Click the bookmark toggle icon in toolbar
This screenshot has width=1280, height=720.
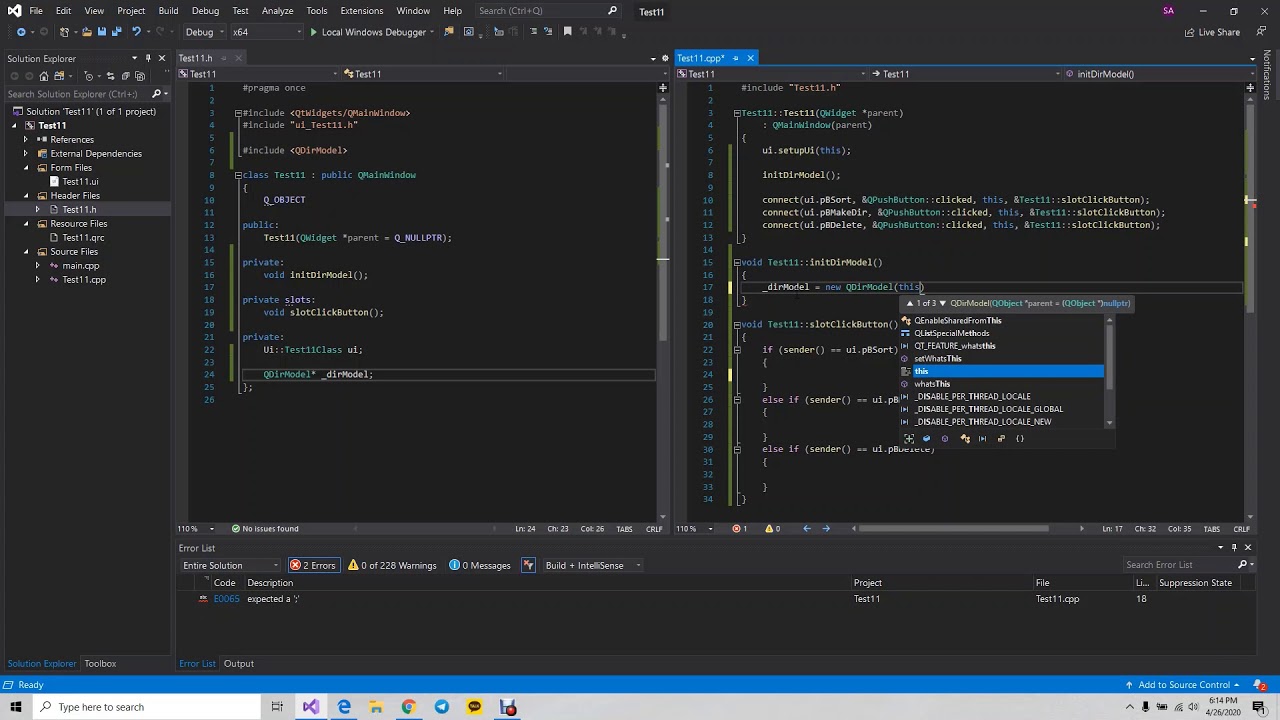(568, 32)
